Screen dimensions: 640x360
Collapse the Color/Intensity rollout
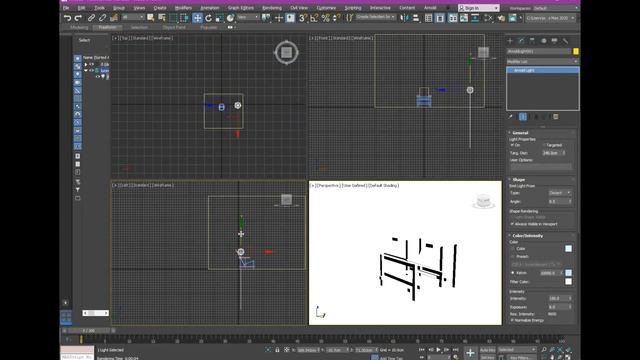527,236
